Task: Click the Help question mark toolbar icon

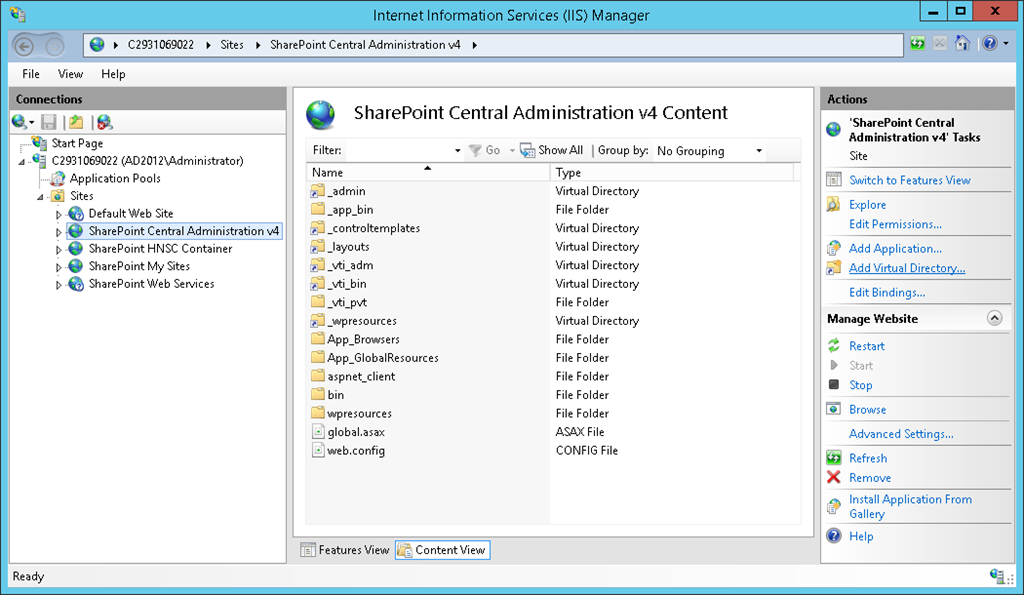Action: (988, 44)
